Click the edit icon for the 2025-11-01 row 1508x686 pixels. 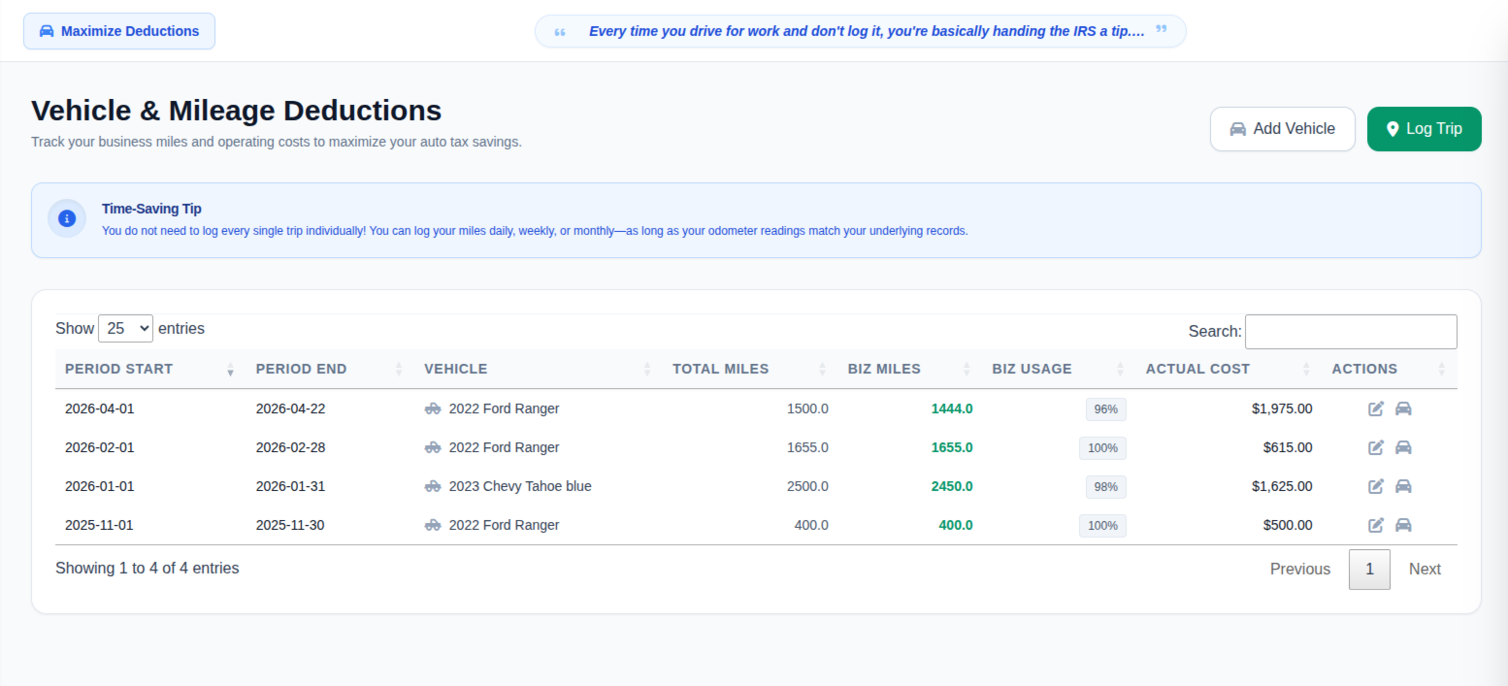pos(1376,525)
